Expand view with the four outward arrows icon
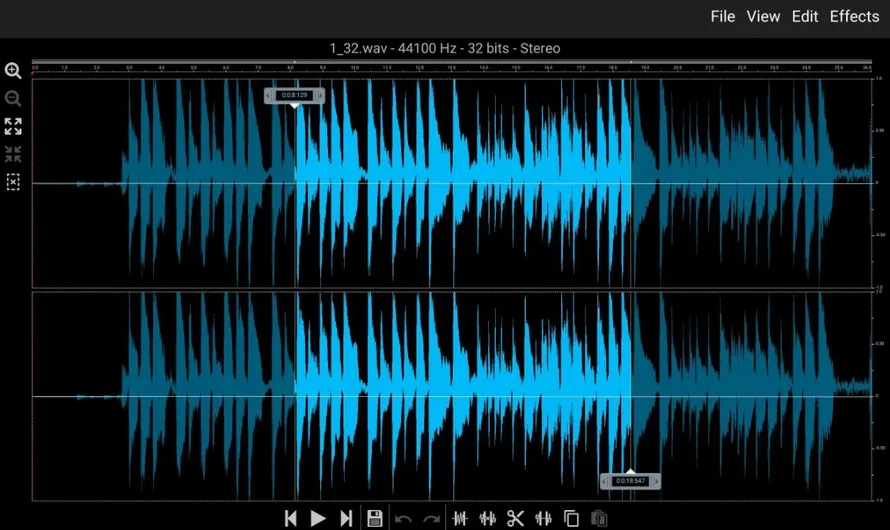This screenshot has height=530, width=890. 13,126
